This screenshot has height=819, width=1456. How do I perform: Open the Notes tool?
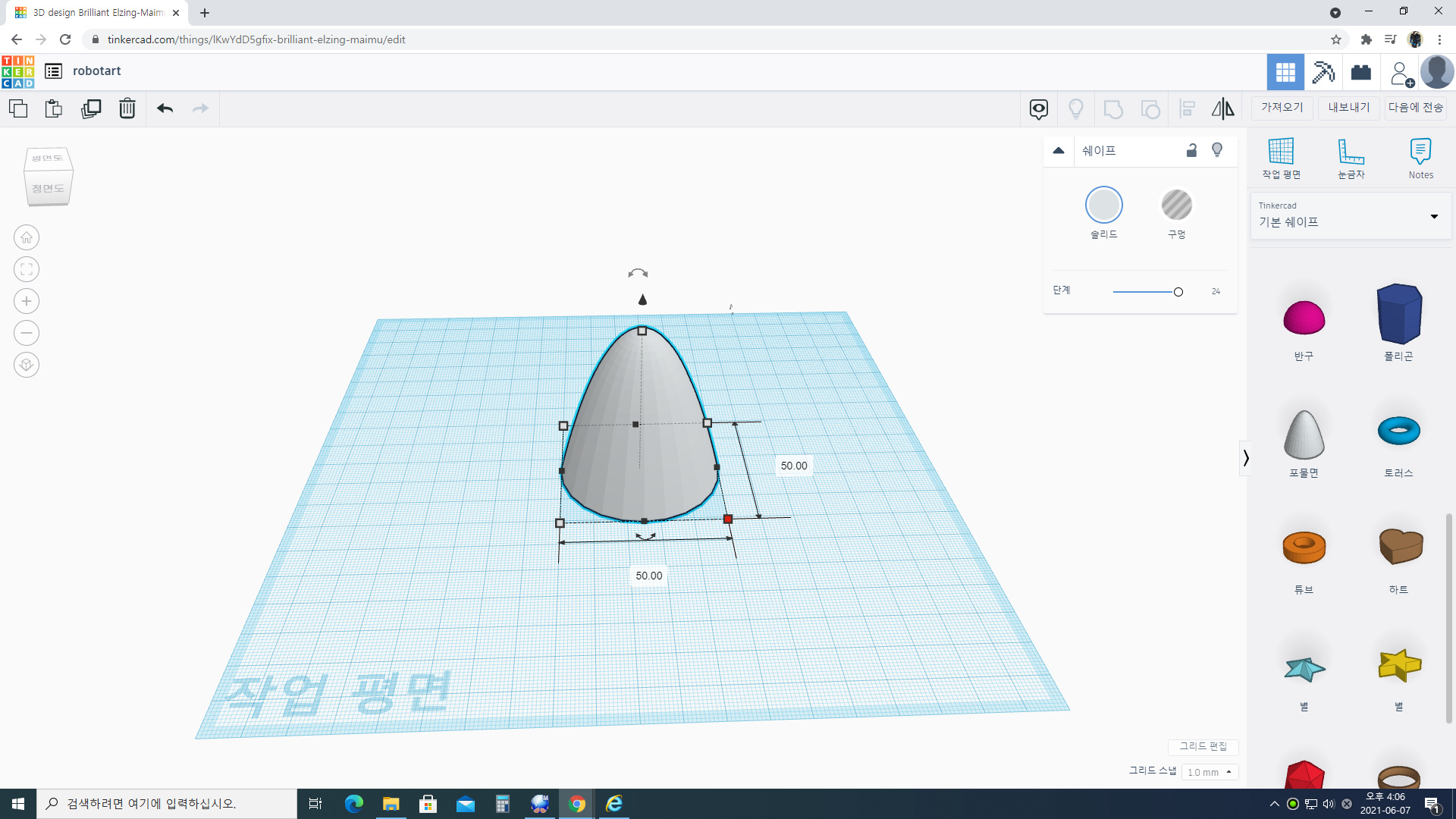[1420, 158]
